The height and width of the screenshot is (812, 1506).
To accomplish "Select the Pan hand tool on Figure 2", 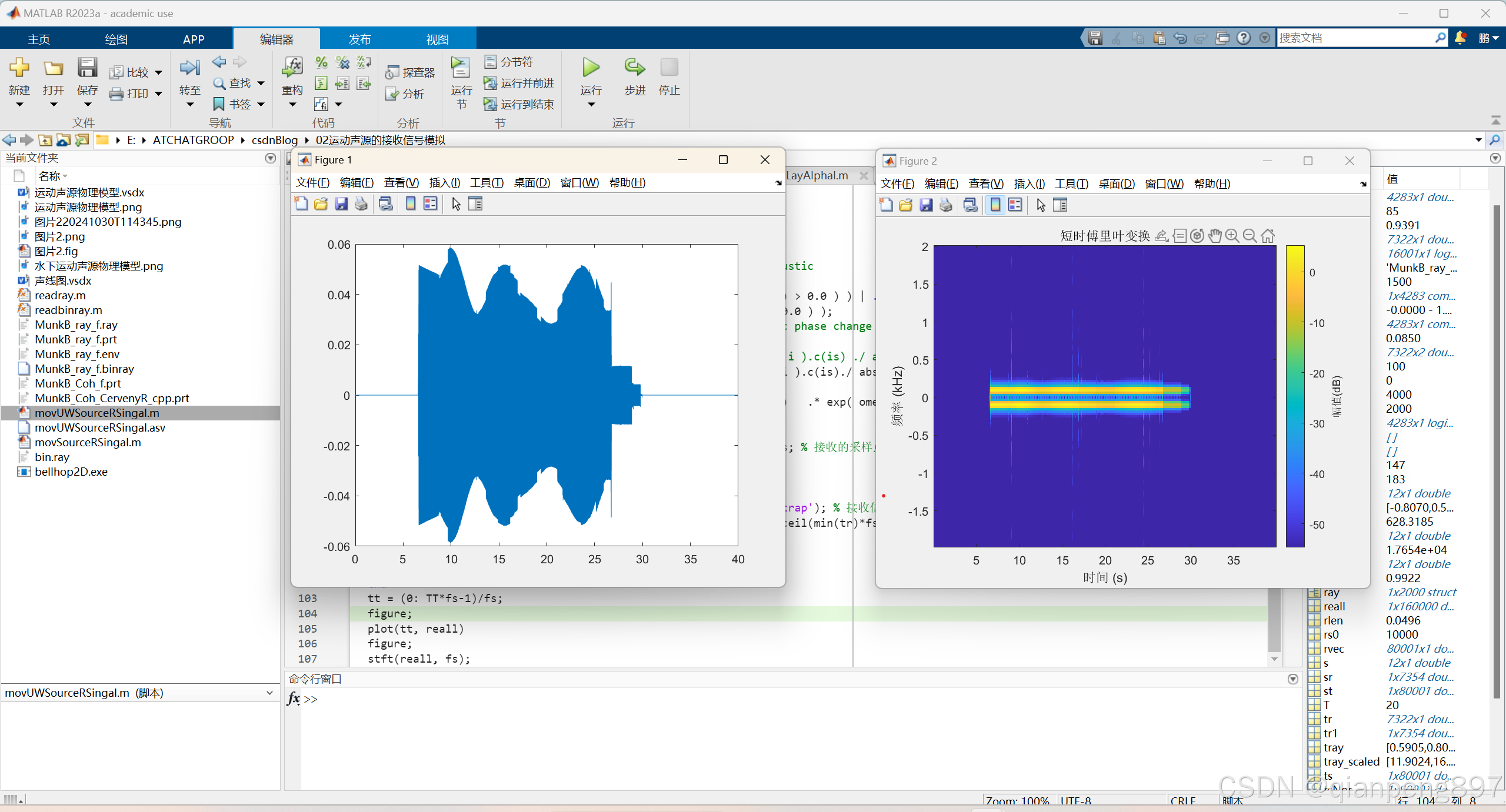I will coord(1214,236).
